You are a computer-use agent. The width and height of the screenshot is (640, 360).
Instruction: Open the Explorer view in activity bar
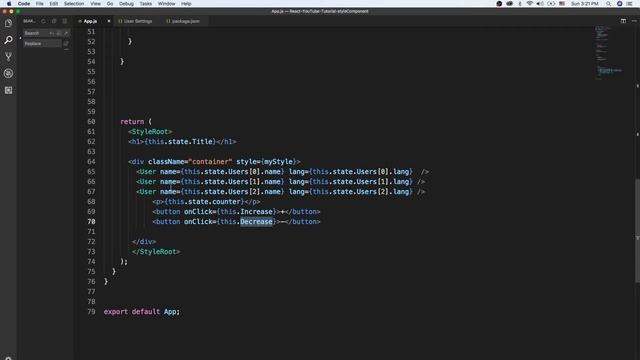8,23
